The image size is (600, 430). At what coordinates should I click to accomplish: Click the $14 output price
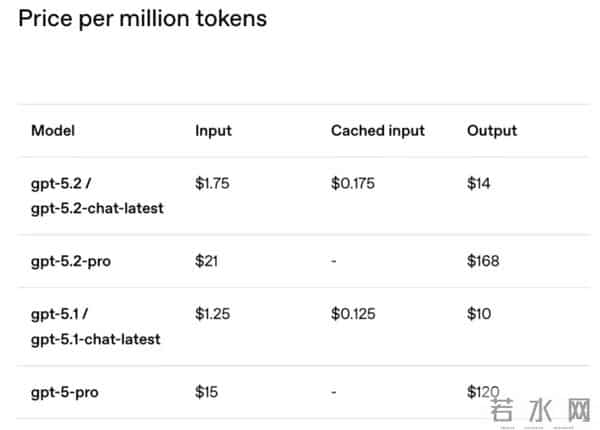pyautogui.click(x=479, y=184)
